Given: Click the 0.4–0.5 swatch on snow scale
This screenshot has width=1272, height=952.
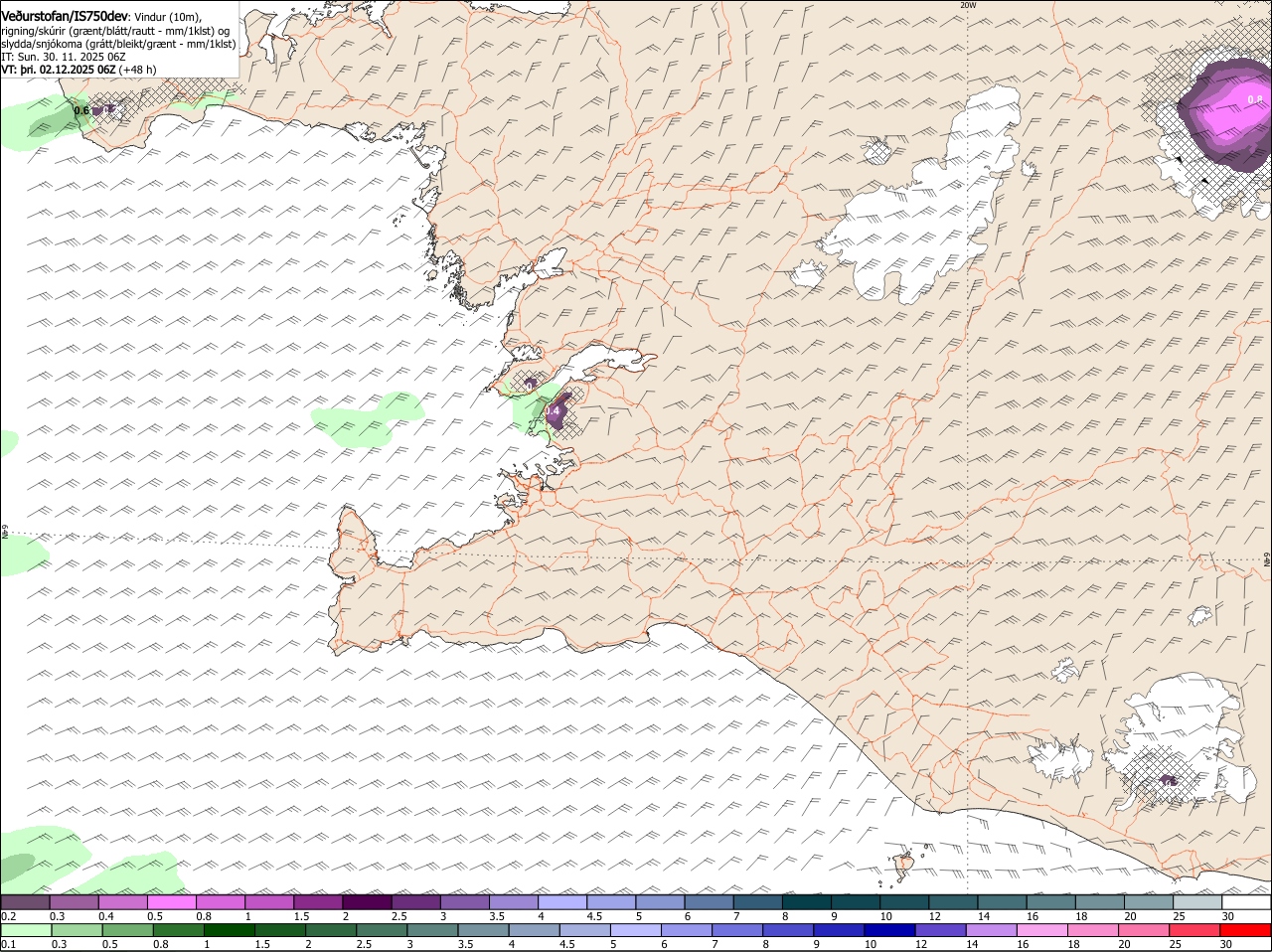Looking at the screenshot, I should click(x=122, y=901).
